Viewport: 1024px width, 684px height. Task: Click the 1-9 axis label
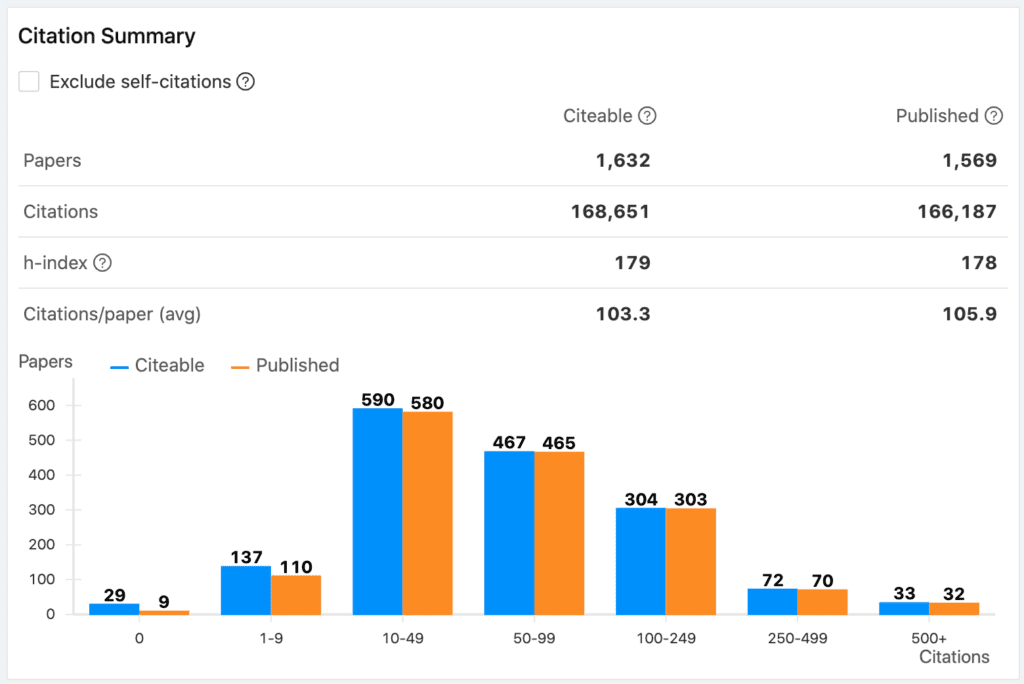point(271,638)
